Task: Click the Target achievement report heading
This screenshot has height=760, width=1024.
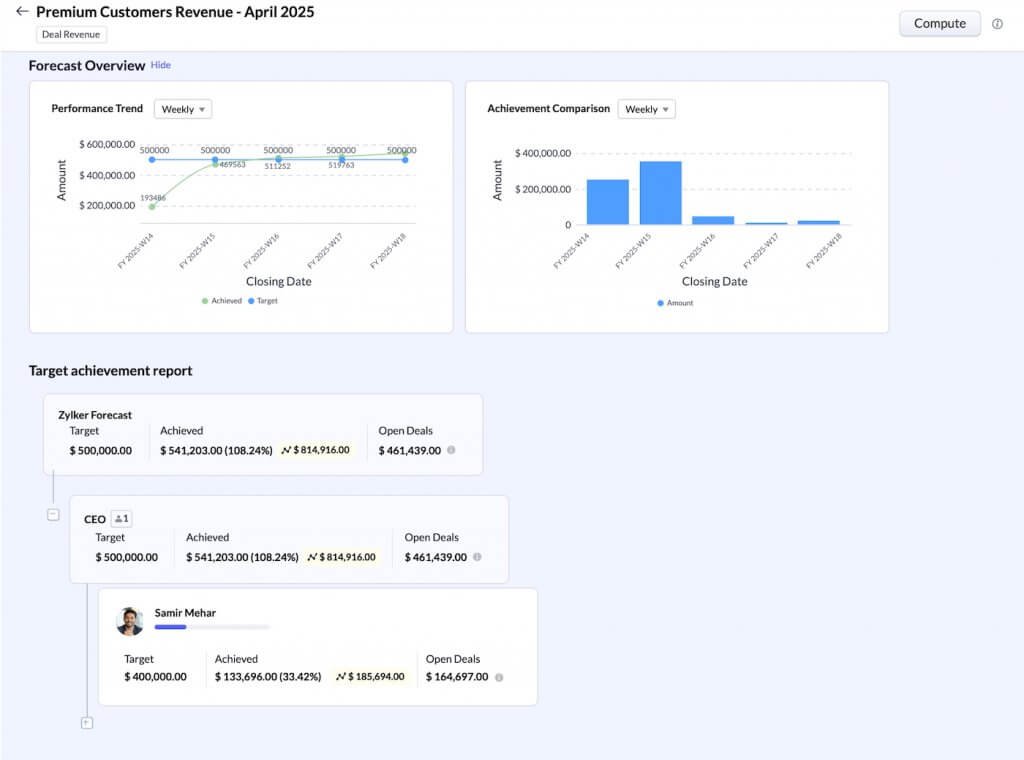Action: tap(110, 370)
